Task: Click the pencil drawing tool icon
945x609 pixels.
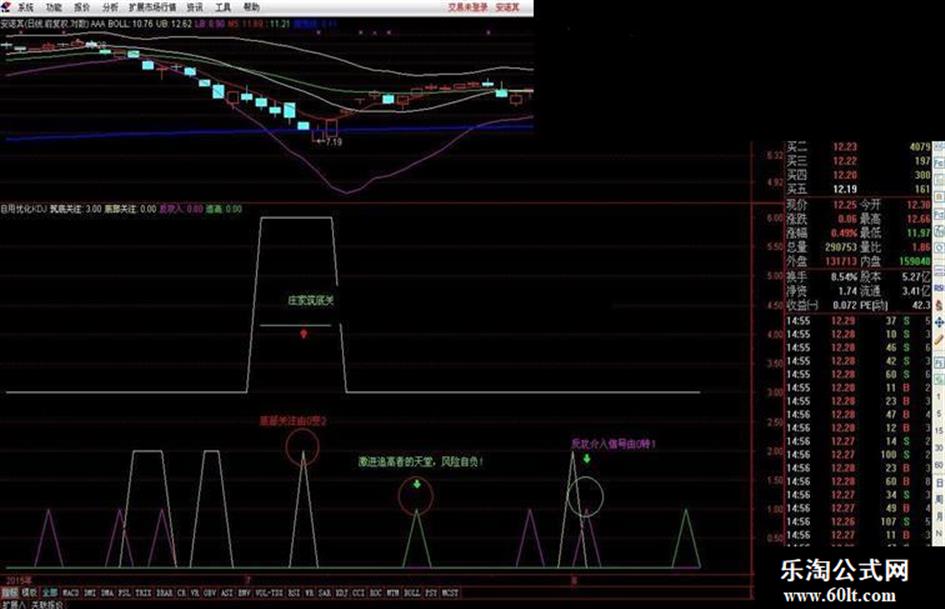Action: (939, 339)
